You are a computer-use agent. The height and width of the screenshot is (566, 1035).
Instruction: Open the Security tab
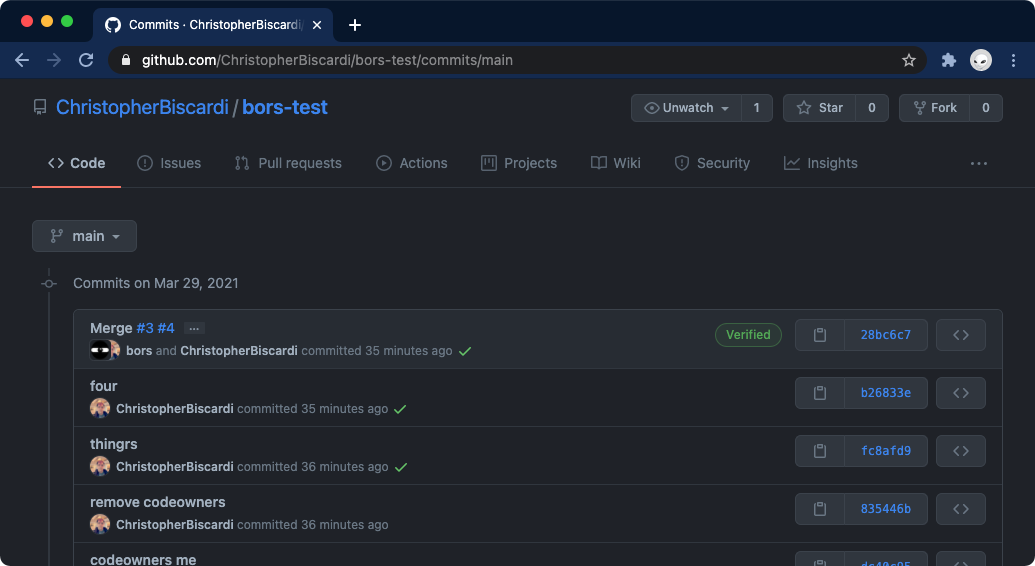(x=712, y=163)
